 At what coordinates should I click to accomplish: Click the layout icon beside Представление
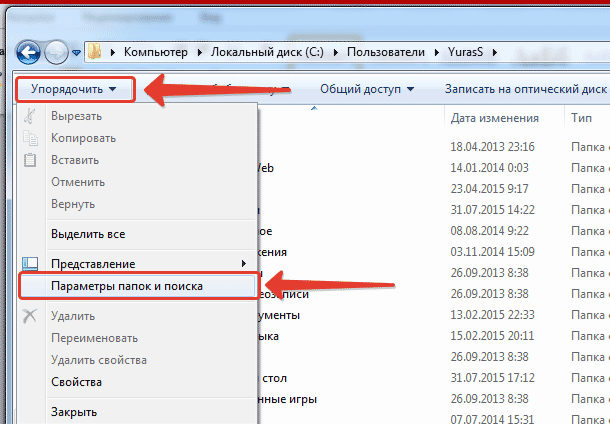30,264
